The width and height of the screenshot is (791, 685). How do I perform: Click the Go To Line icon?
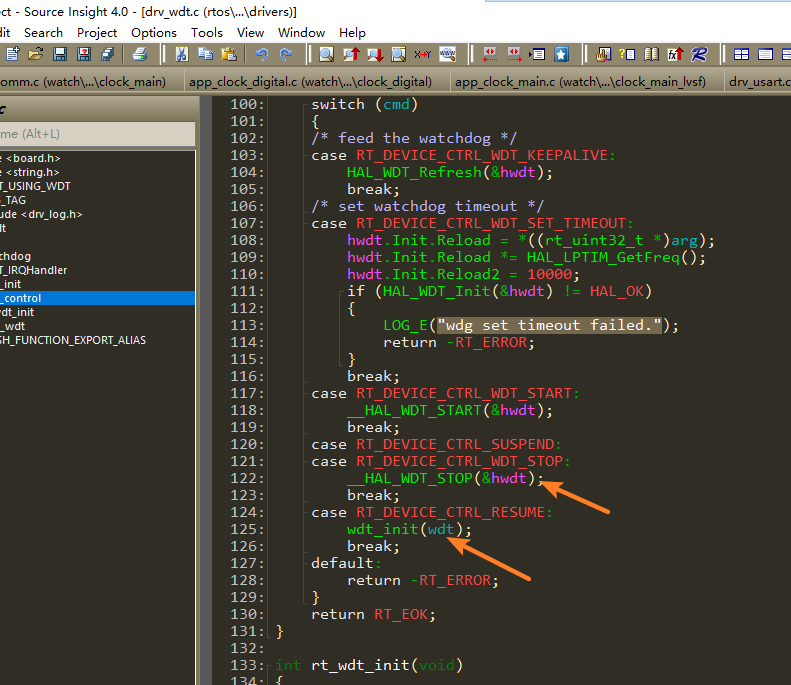537,54
